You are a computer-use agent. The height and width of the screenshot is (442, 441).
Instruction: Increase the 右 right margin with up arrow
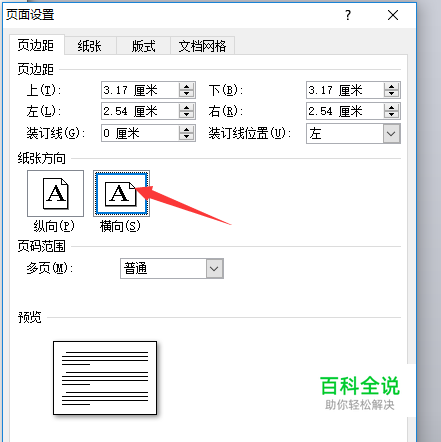pos(391,108)
